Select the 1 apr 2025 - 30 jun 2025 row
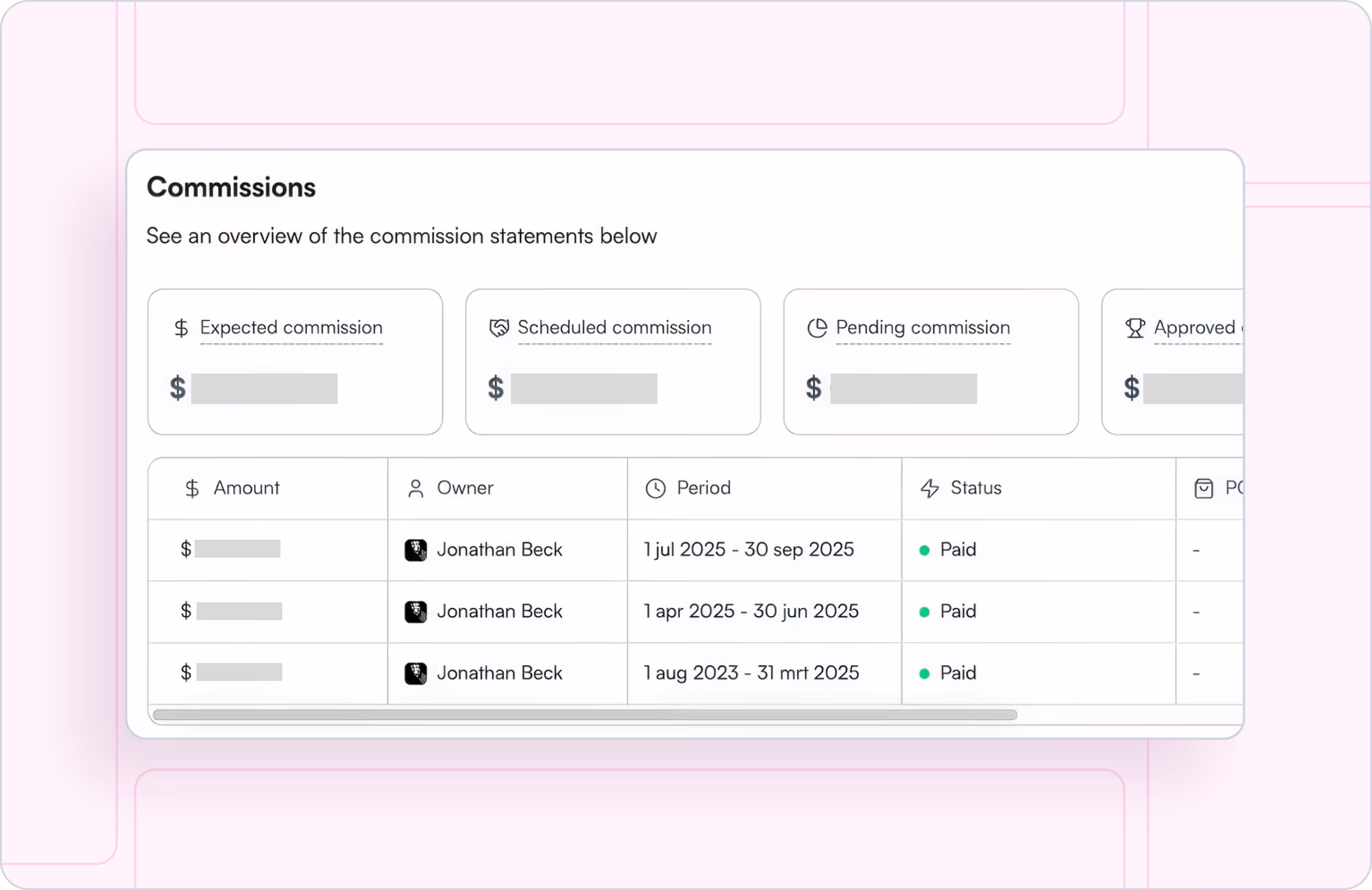This screenshot has height=890, width=1372. [751, 611]
